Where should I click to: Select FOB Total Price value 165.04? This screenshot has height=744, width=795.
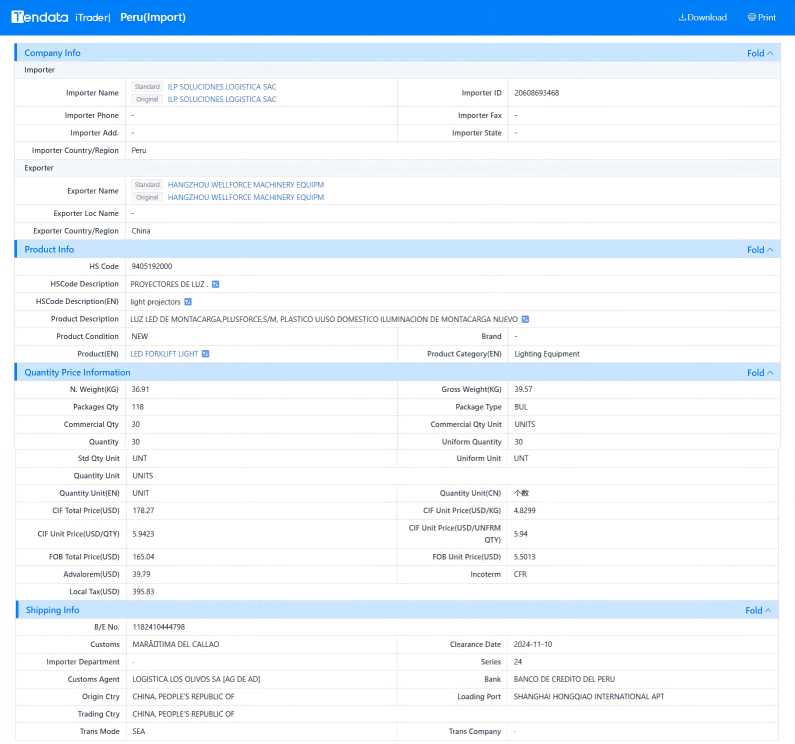point(143,557)
